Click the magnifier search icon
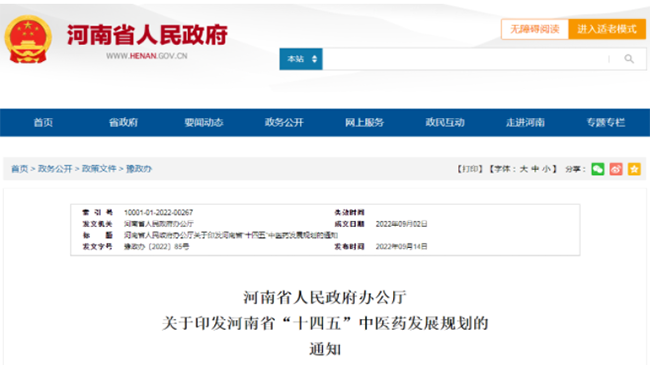The height and width of the screenshot is (365, 650). click(x=629, y=59)
